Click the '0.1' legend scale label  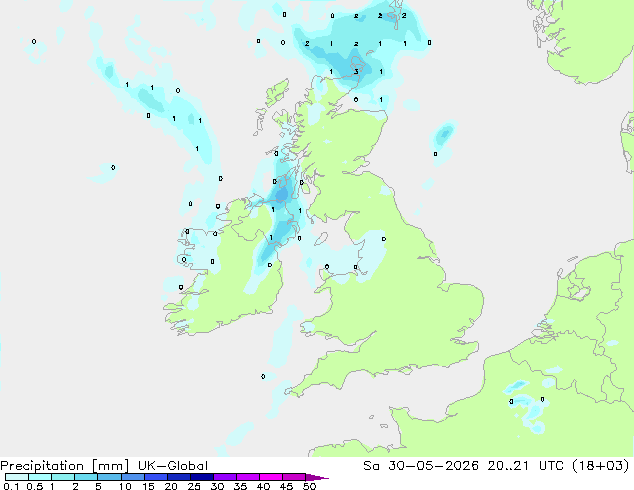coord(11,486)
